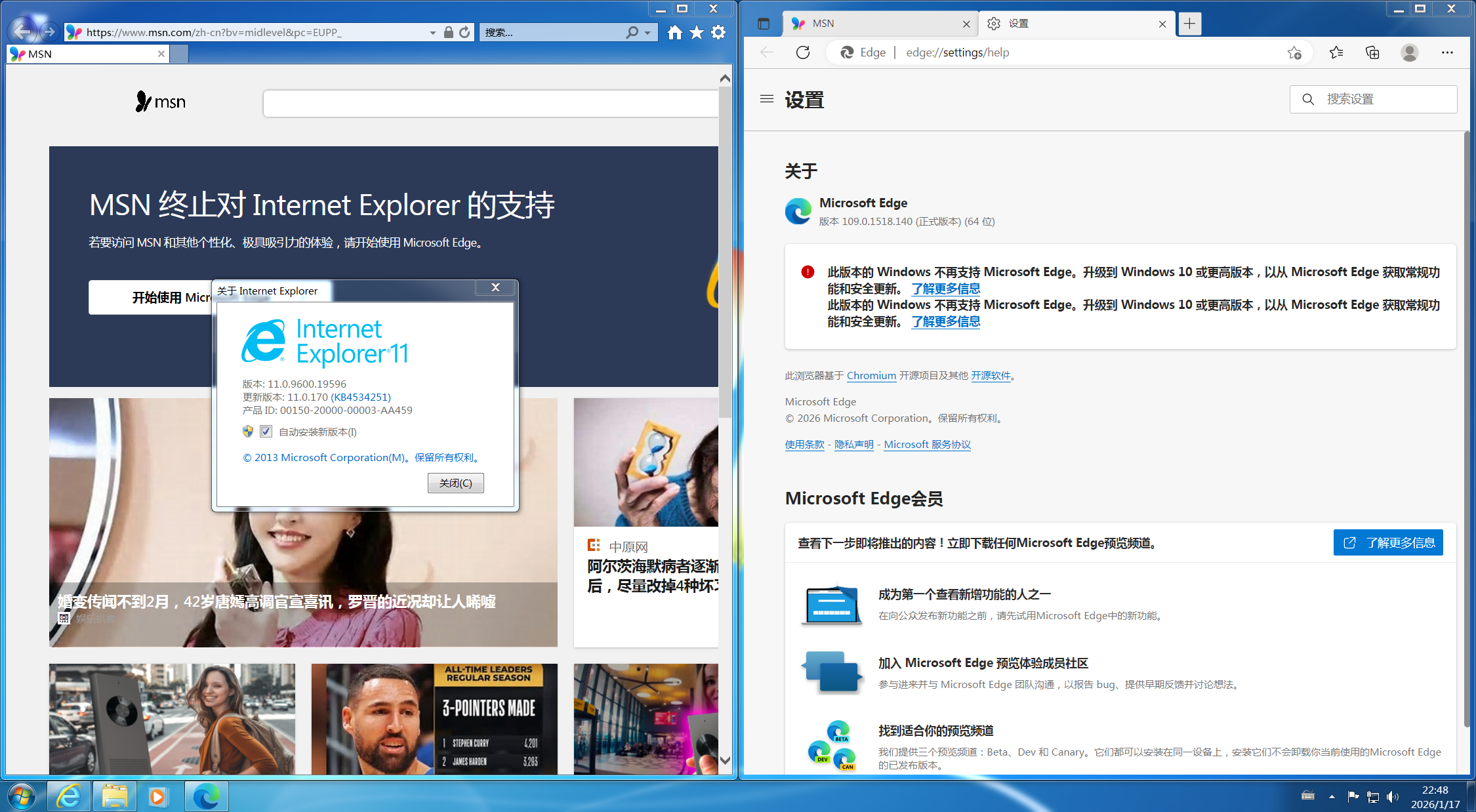Click Edge profile avatar icon
The height and width of the screenshot is (812, 1476).
pyautogui.click(x=1410, y=52)
